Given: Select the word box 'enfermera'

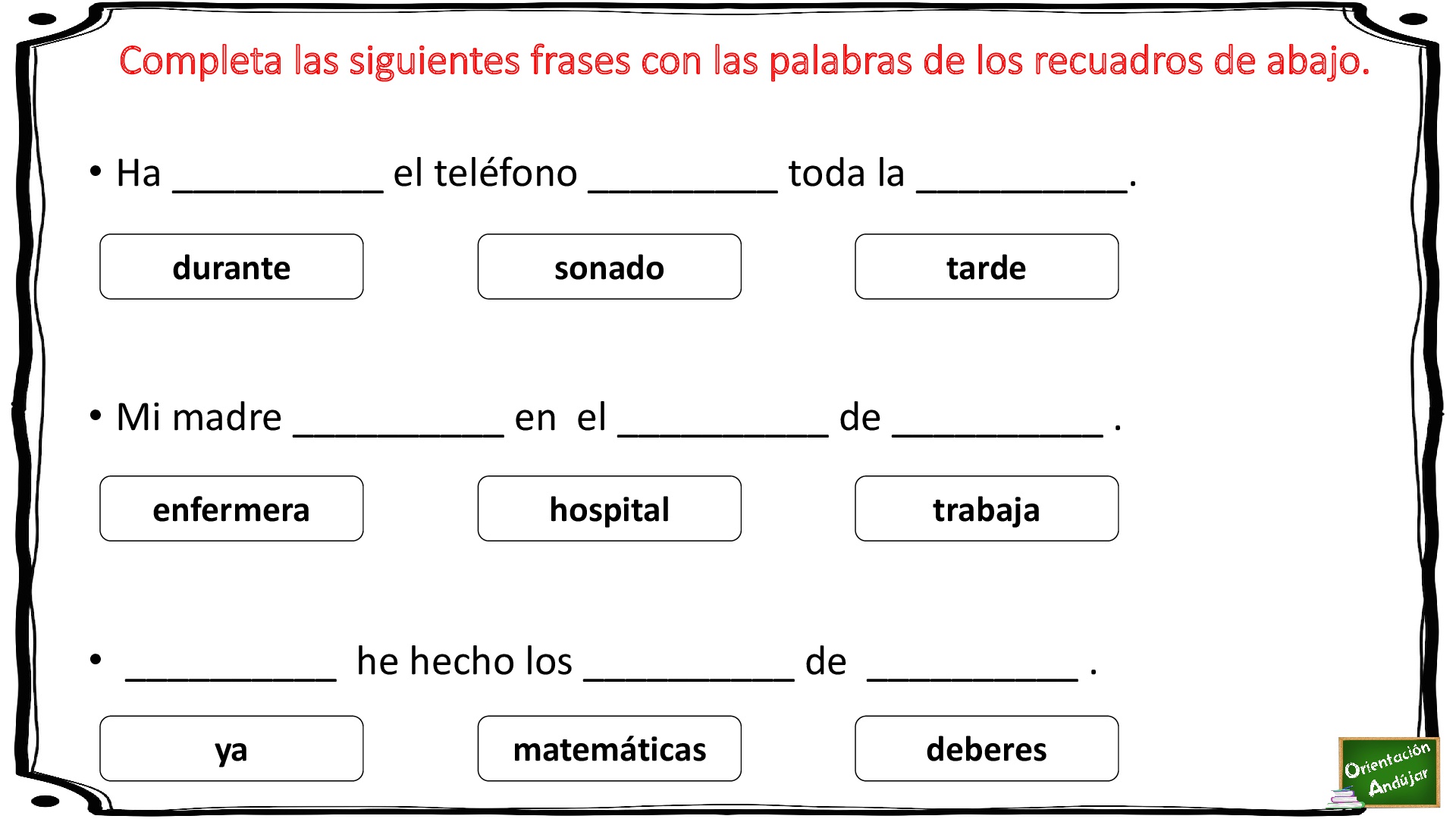Looking at the screenshot, I should (x=231, y=509).
